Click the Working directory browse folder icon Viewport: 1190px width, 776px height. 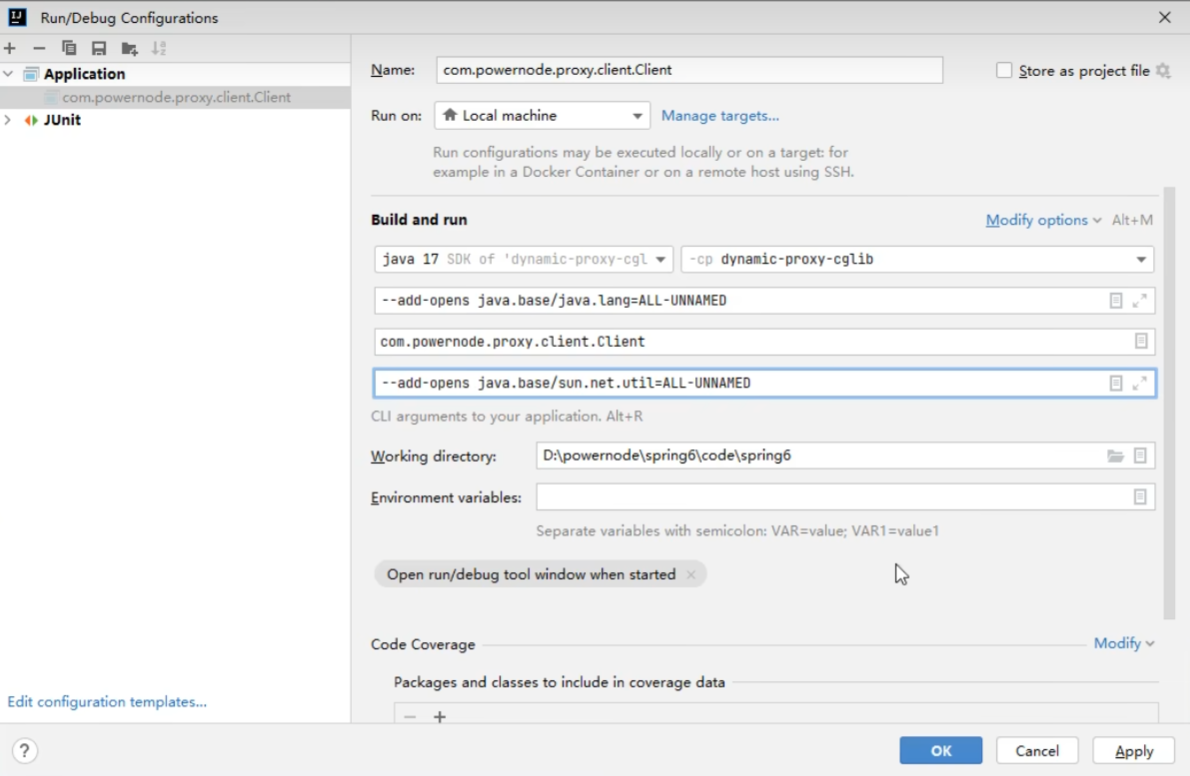pos(1115,456)
